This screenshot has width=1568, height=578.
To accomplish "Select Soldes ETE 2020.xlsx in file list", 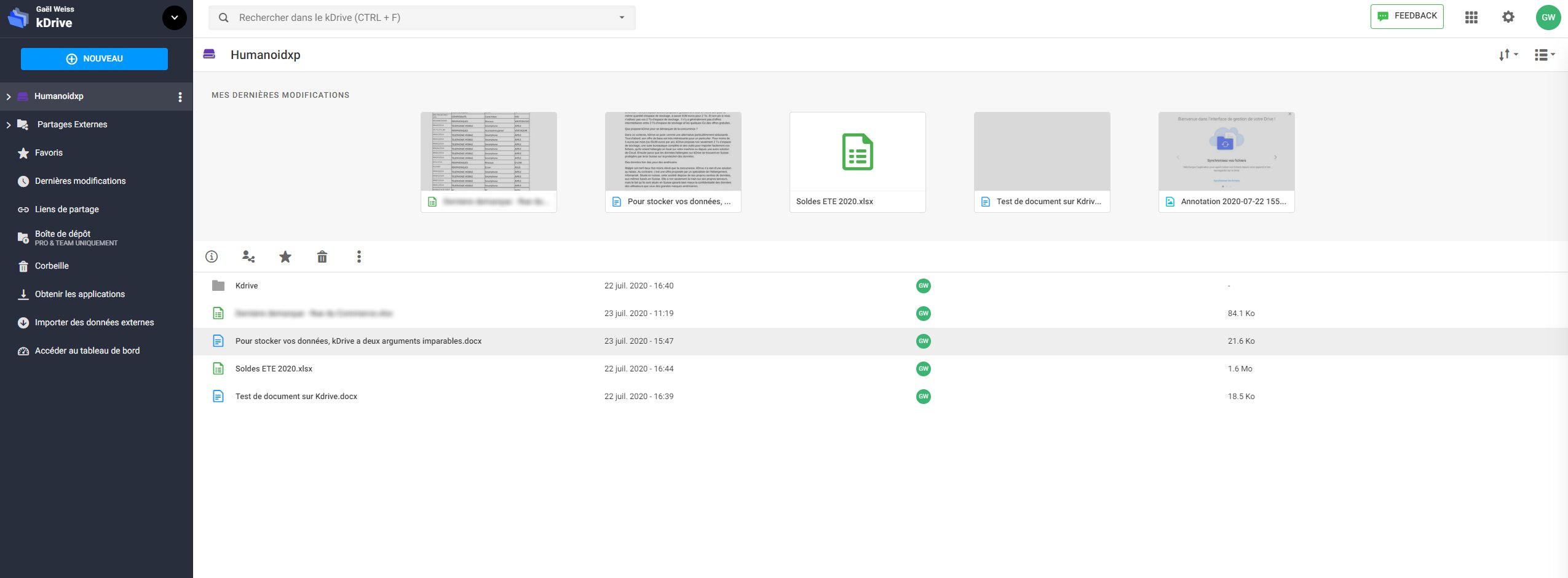I will [881, 369].
